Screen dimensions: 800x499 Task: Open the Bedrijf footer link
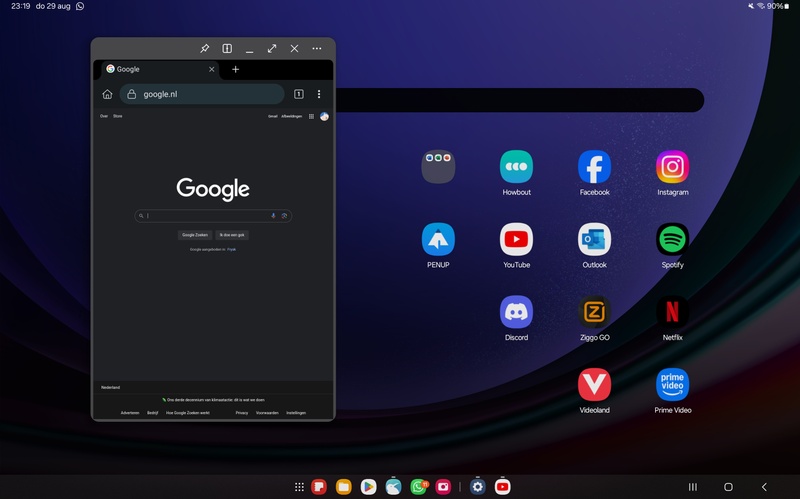click(x=153, y=413)
